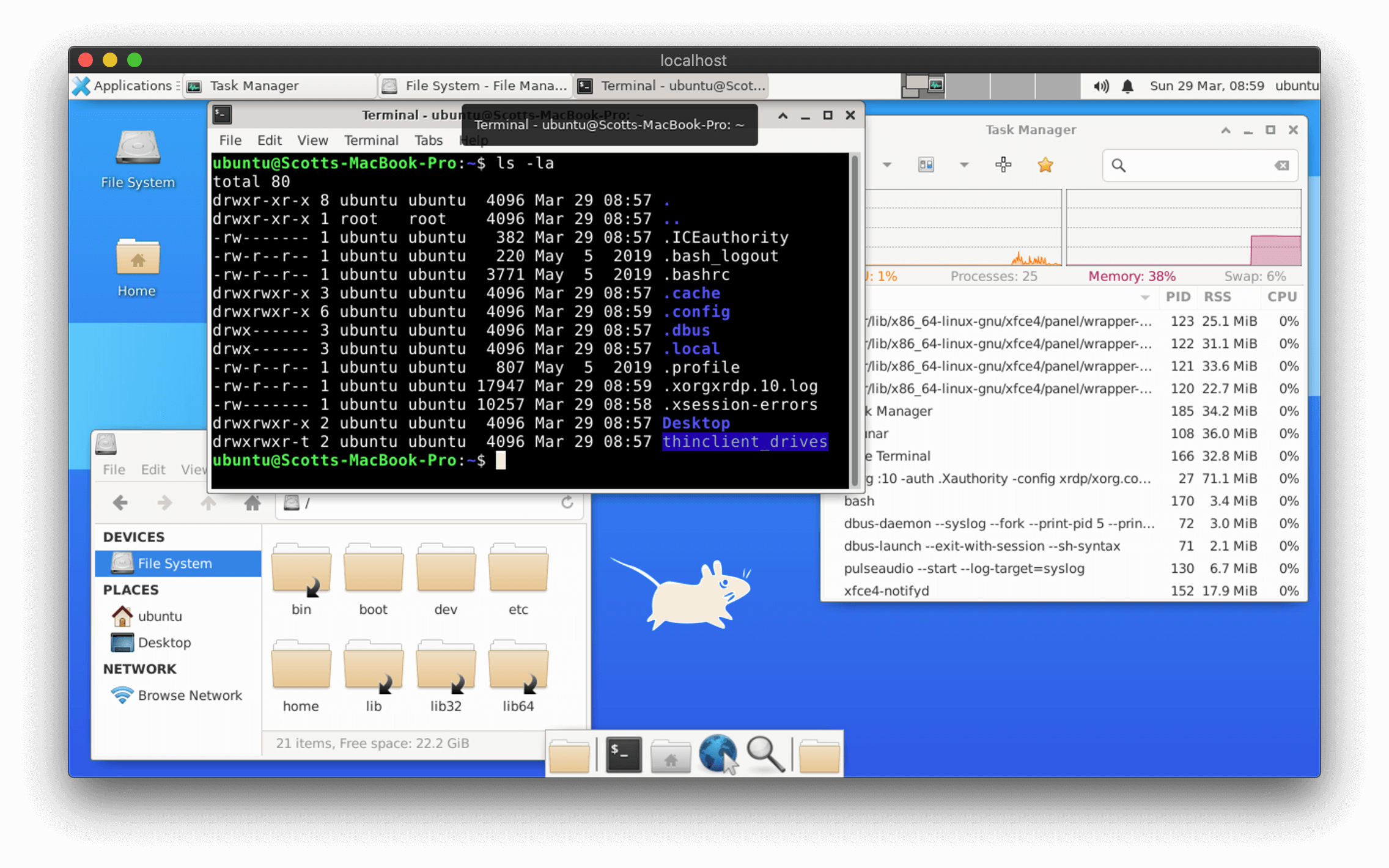This screenshot has height=868, width=1389.
Task: Open the Application Finder magnifier icon
Action: (765, 754)
